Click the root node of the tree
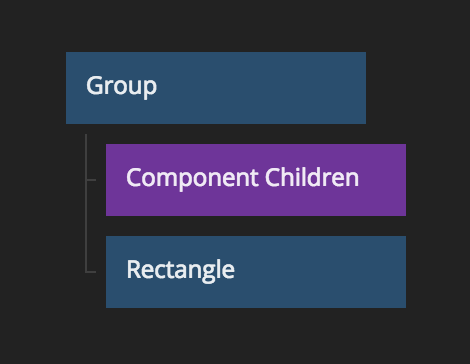This screenshot has width=470, height=364. [216, 88]
